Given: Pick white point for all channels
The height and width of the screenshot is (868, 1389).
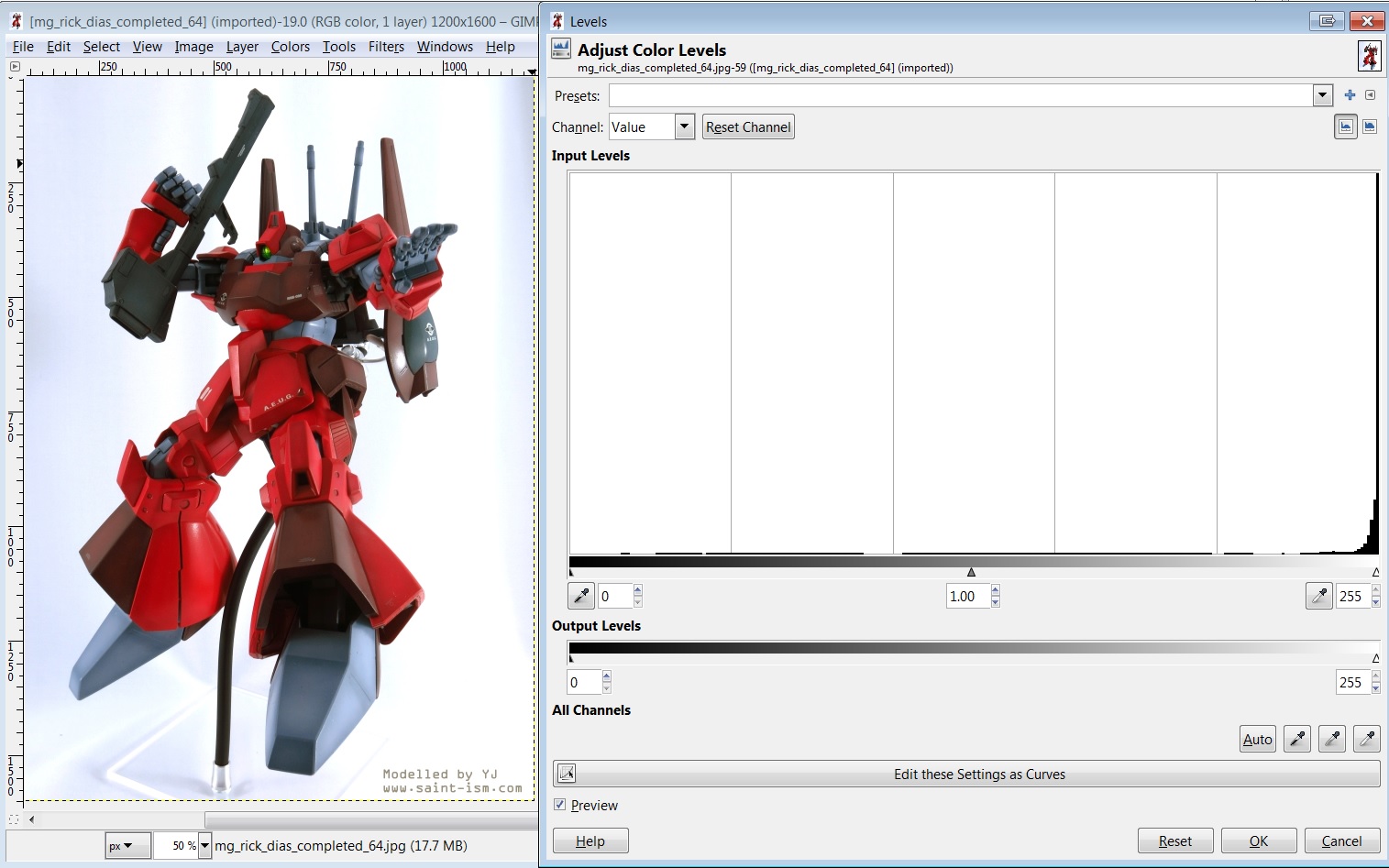Looking at the screenshot, I should [1367, 739].
